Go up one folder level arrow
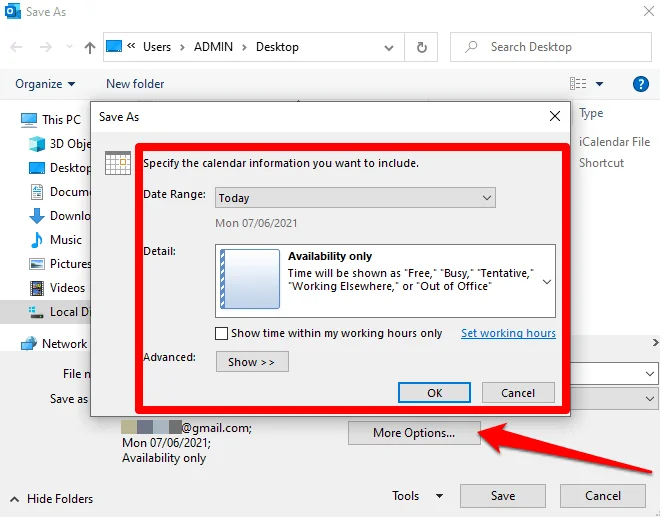 89,47
